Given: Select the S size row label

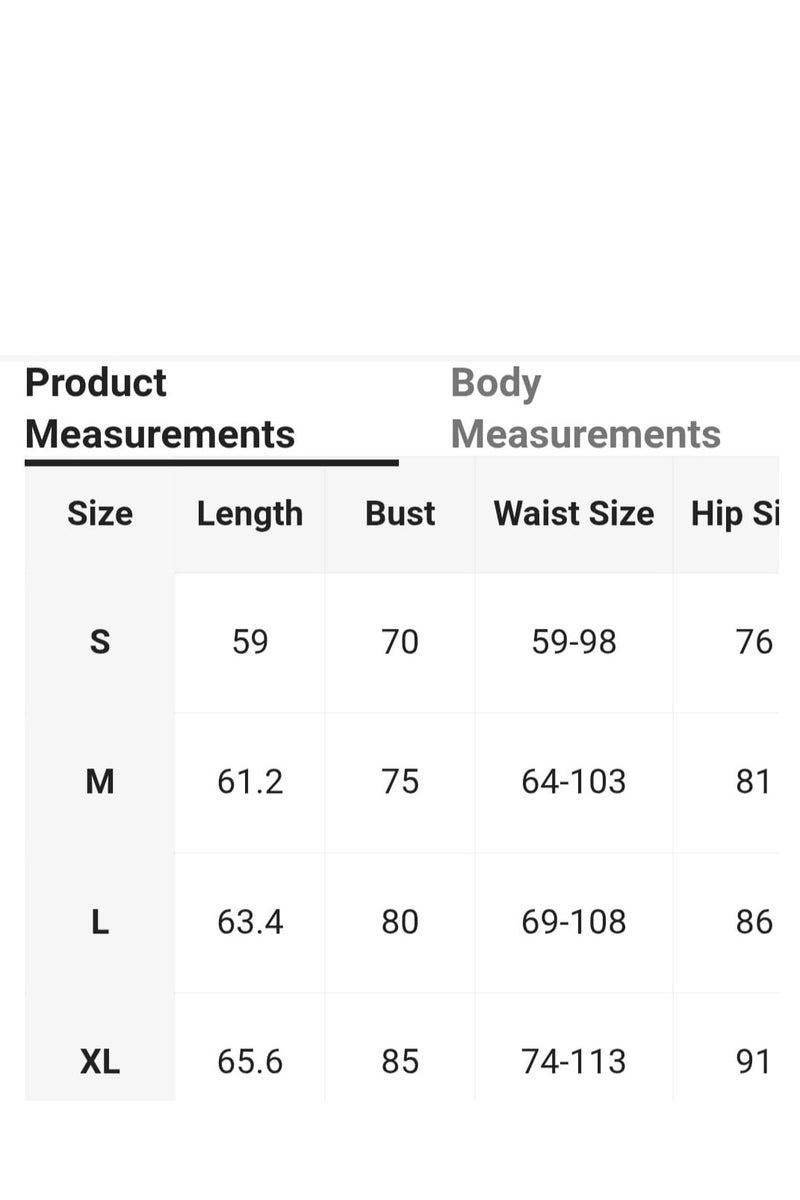Looking at the screenshot, I should pyautogui.click(x=100, y=642).
